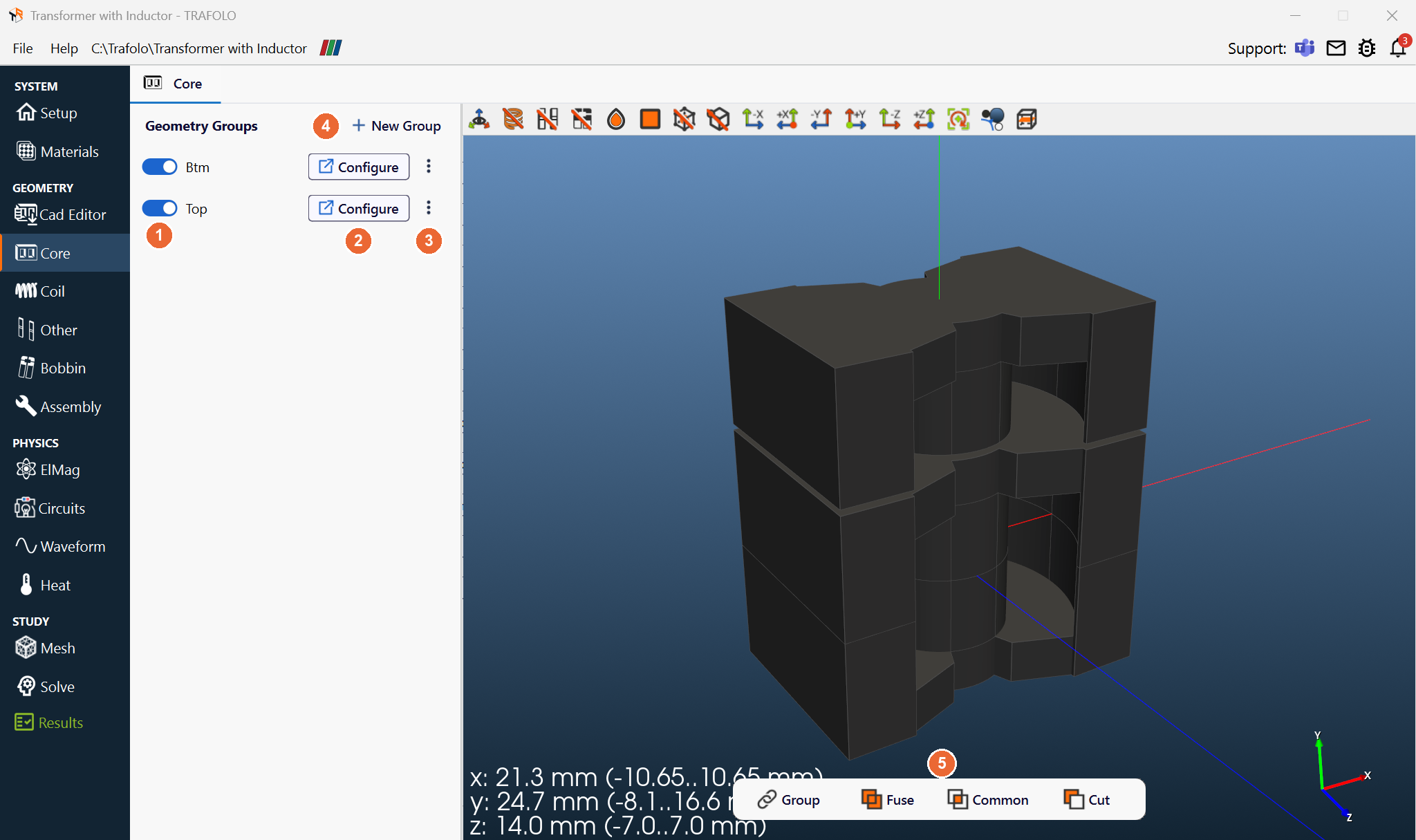Image resolution: width=1416 pixels, height=840 pixels.
Task: Set view to -X axis
Action: (752, 119)
